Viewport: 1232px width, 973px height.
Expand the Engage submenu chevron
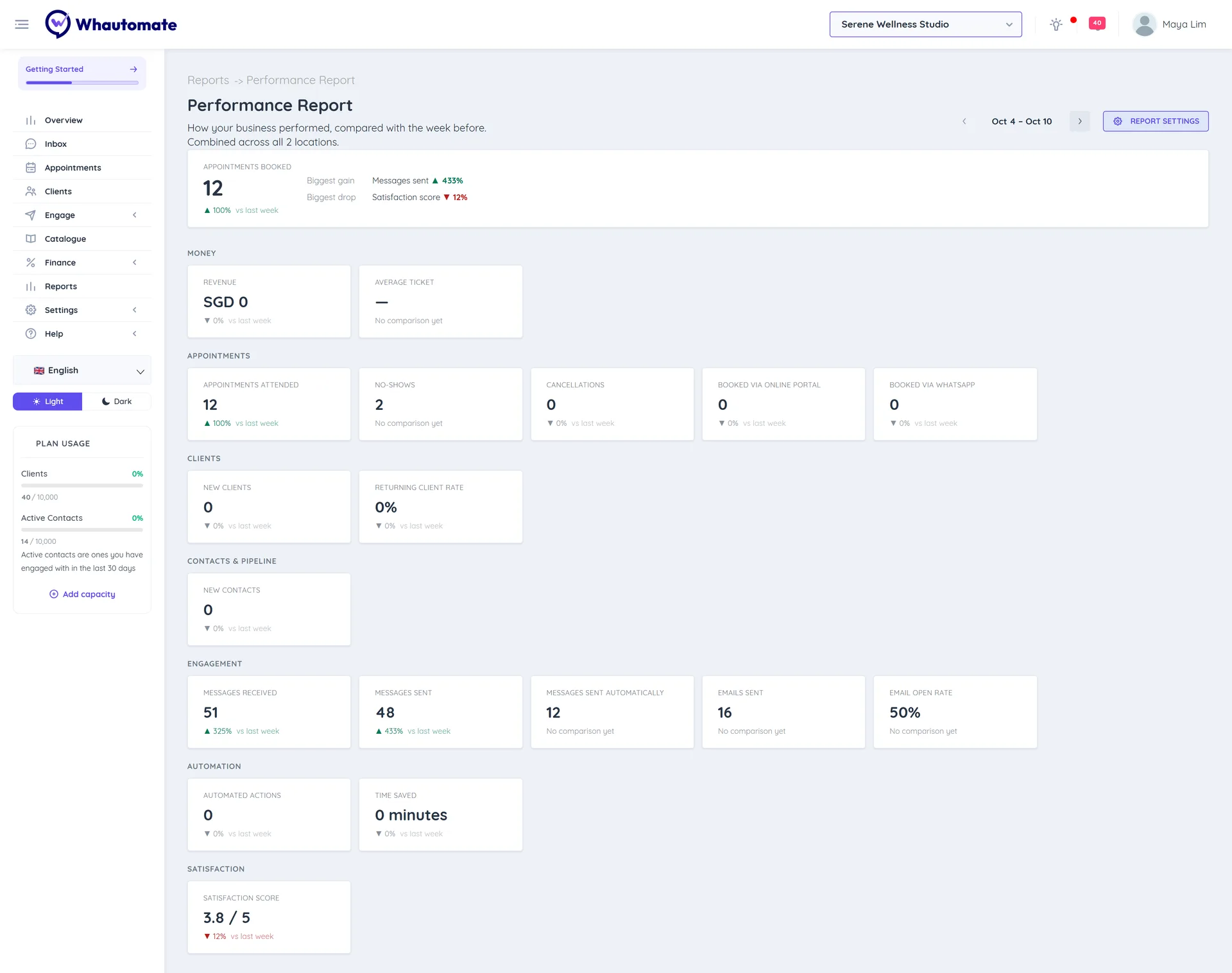[135, 216]
